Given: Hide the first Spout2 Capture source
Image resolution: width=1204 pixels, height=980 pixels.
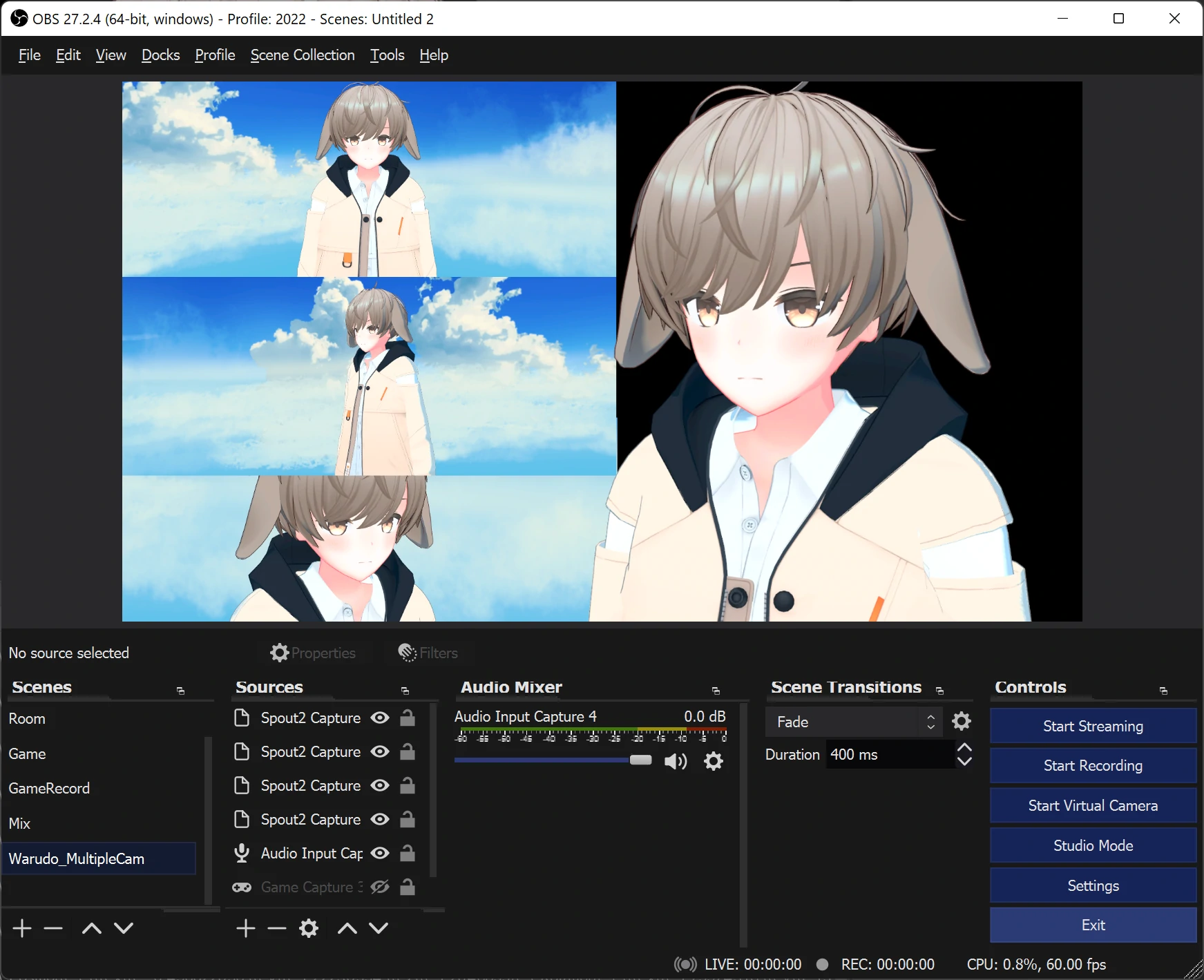Looking at the screenshot, I should click(x=380, y=718).
